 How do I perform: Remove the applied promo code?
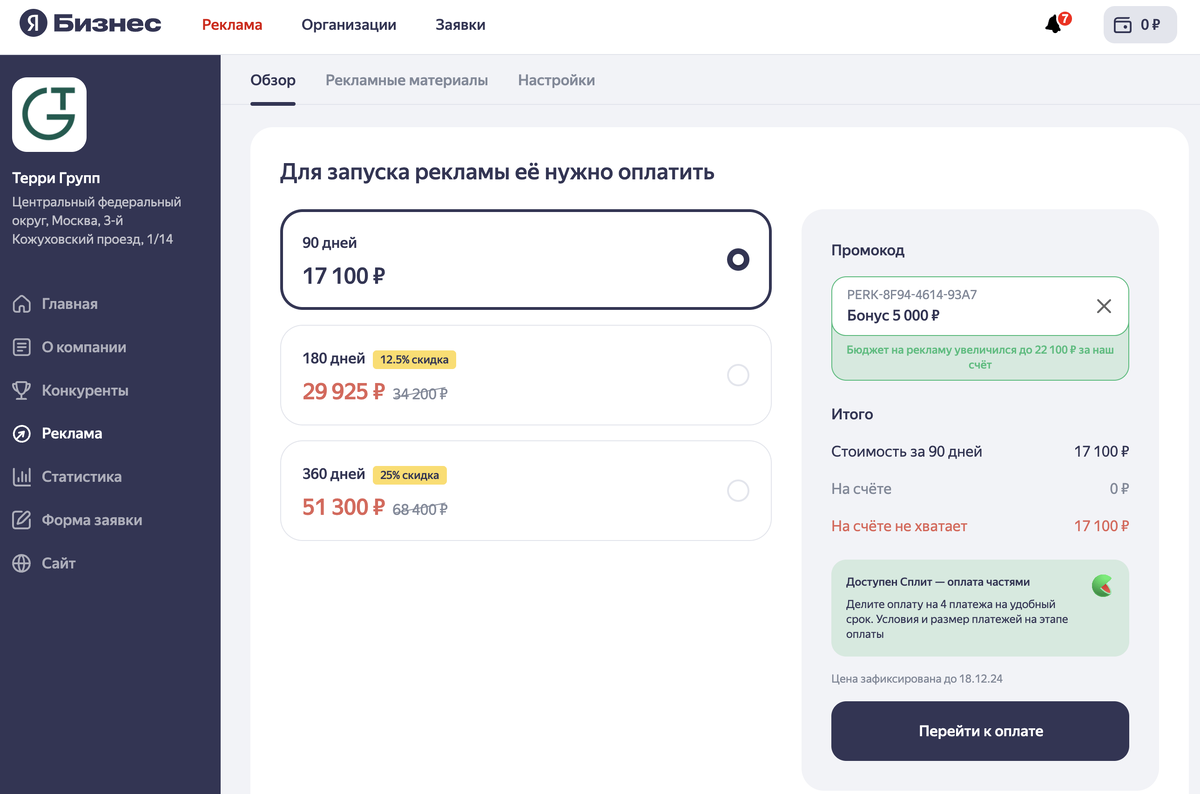(x=1104, y=306)
